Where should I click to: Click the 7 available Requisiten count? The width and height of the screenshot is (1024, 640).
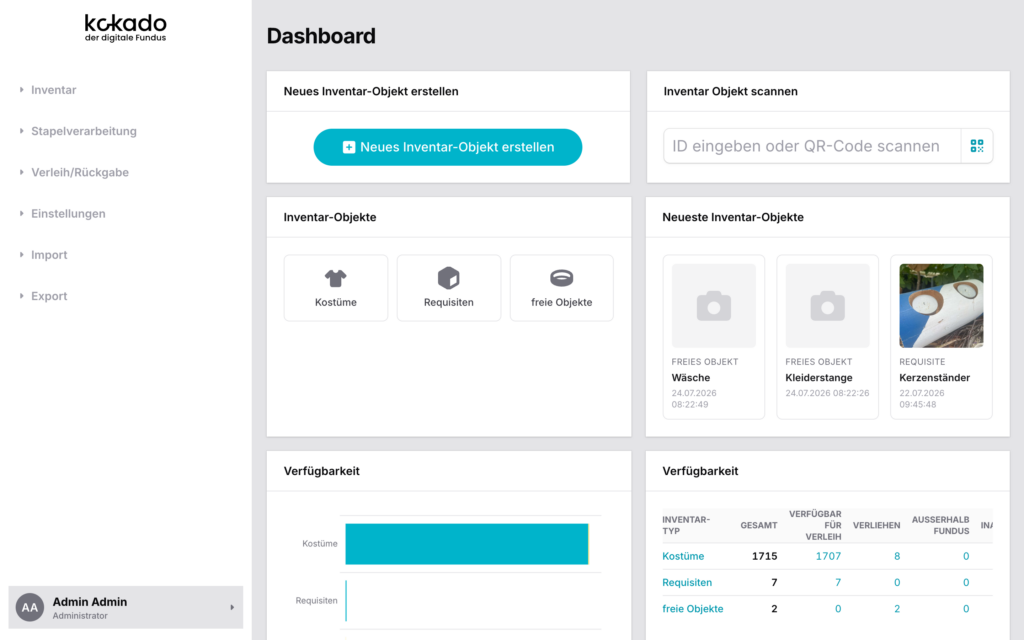tap(838, 583)
